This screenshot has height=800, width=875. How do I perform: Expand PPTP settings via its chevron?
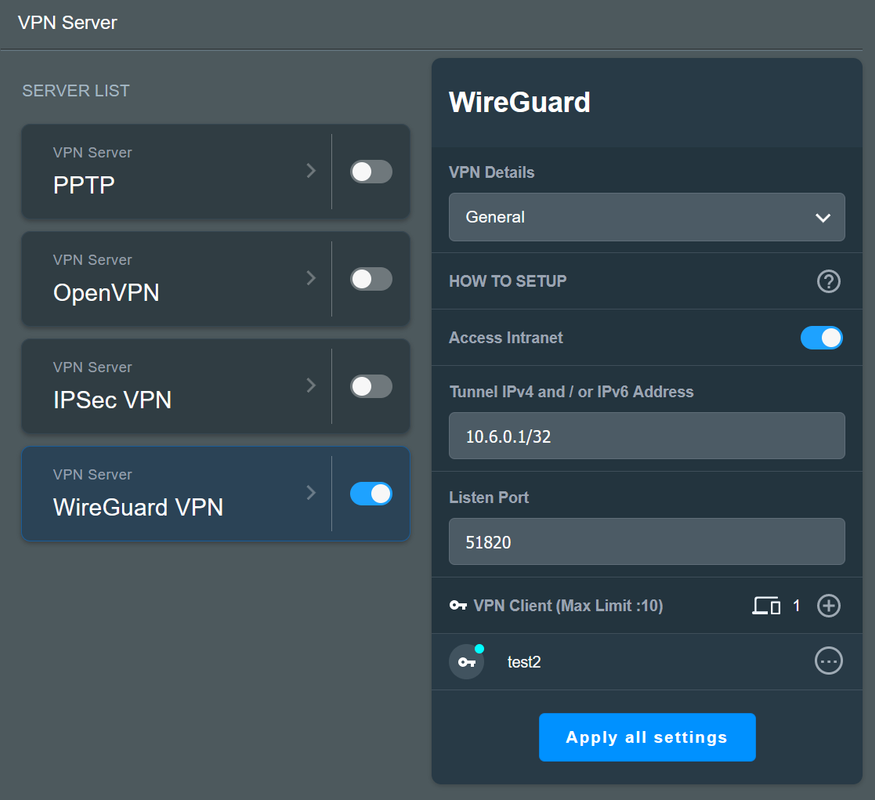311,171
